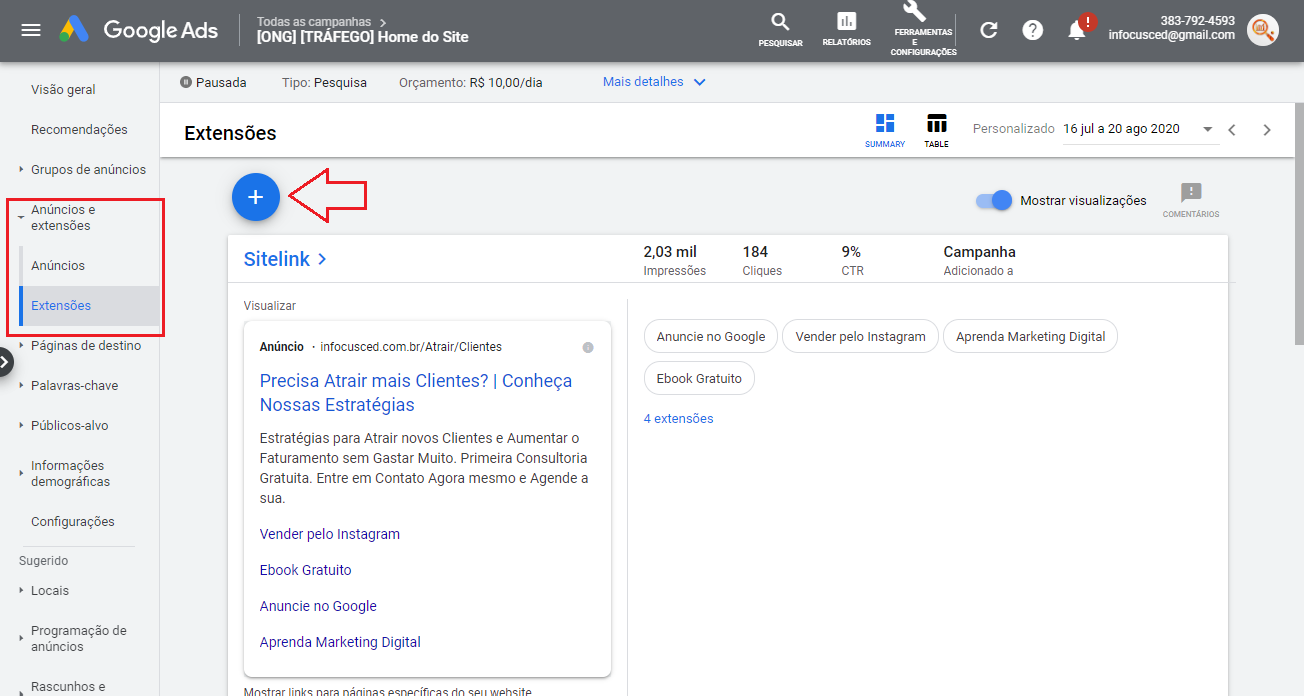
Task: Open the Sitelink extension heading
Action: coord(285,259)
